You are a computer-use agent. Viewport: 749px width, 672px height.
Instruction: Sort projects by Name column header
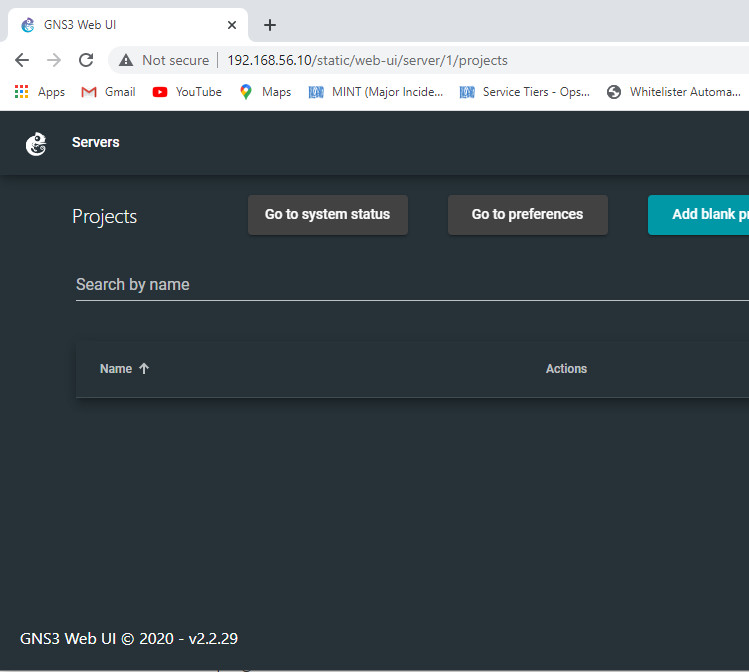click(116, 369)
